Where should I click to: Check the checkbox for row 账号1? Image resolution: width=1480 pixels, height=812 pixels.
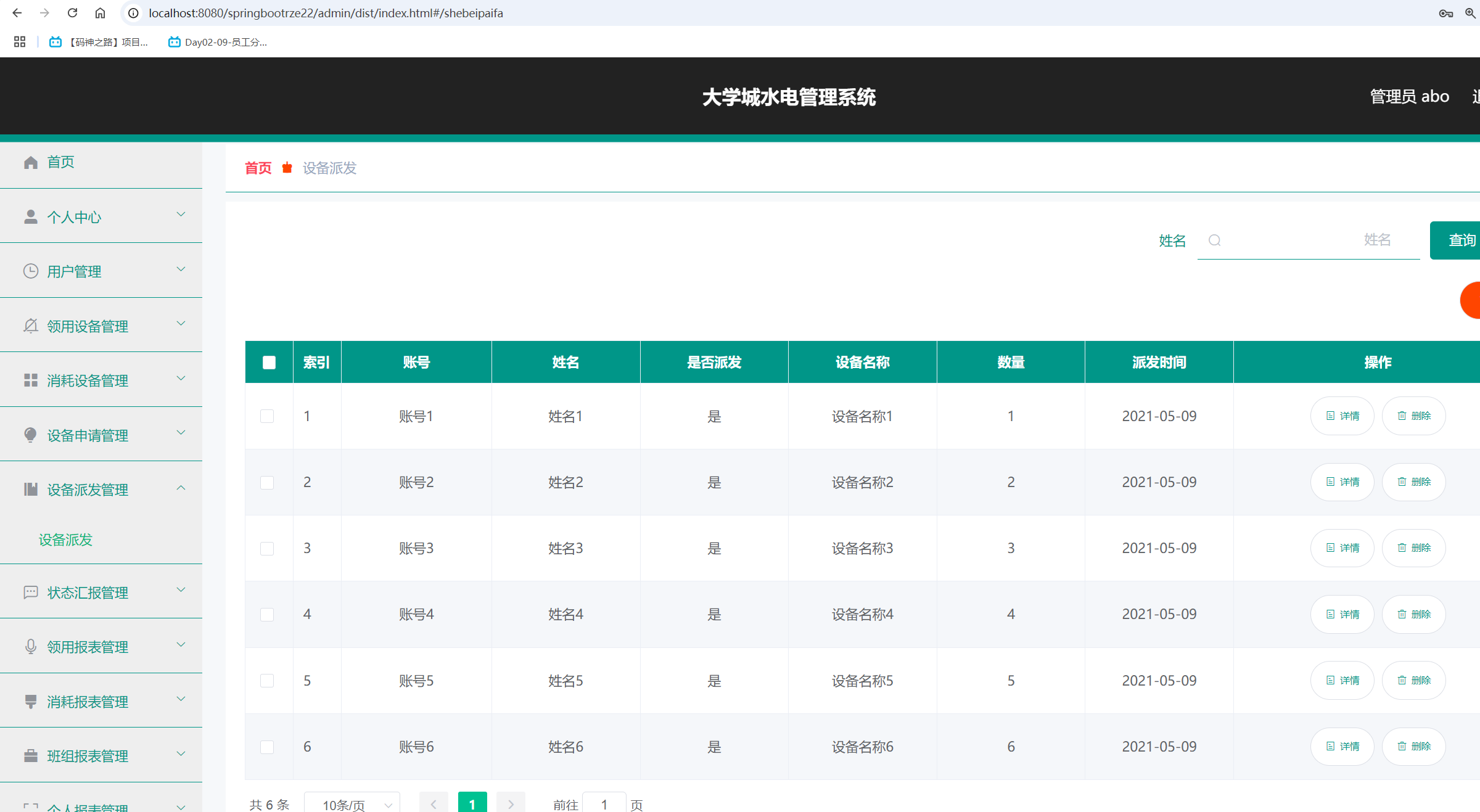point(267,416)
